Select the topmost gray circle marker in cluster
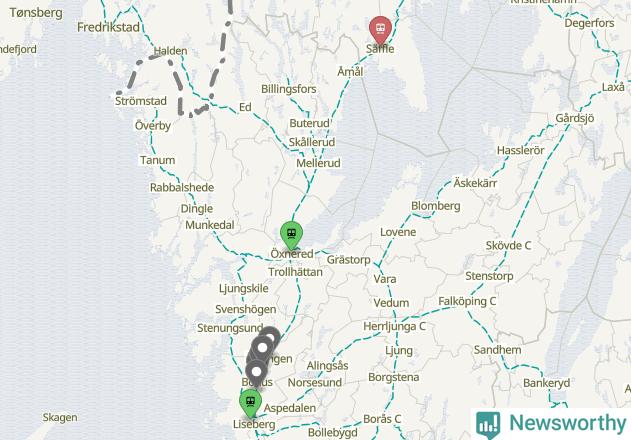Screen dimensions: 631x440 (270, 338)
